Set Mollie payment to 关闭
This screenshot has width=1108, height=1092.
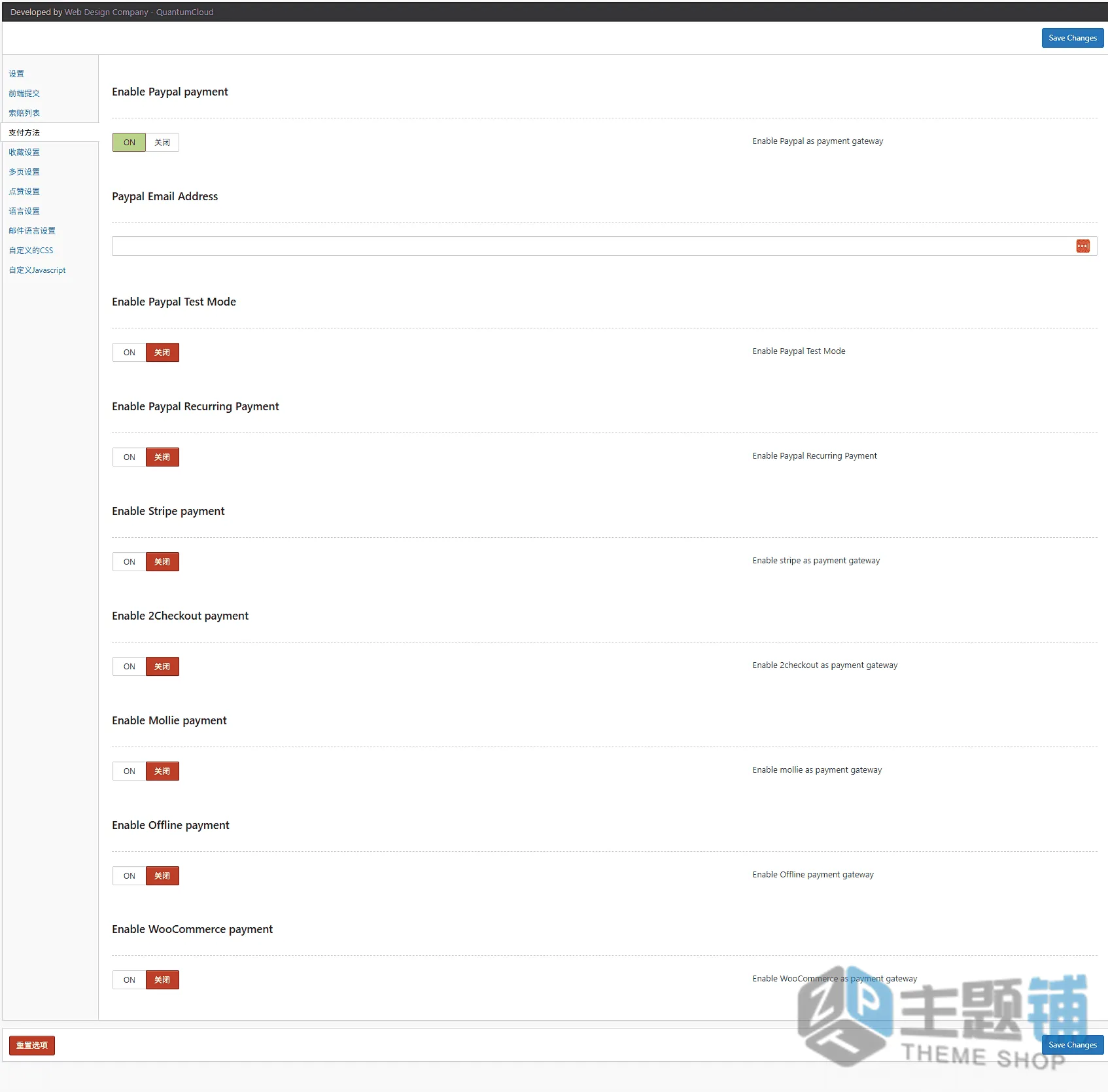(x=162, y=771)
